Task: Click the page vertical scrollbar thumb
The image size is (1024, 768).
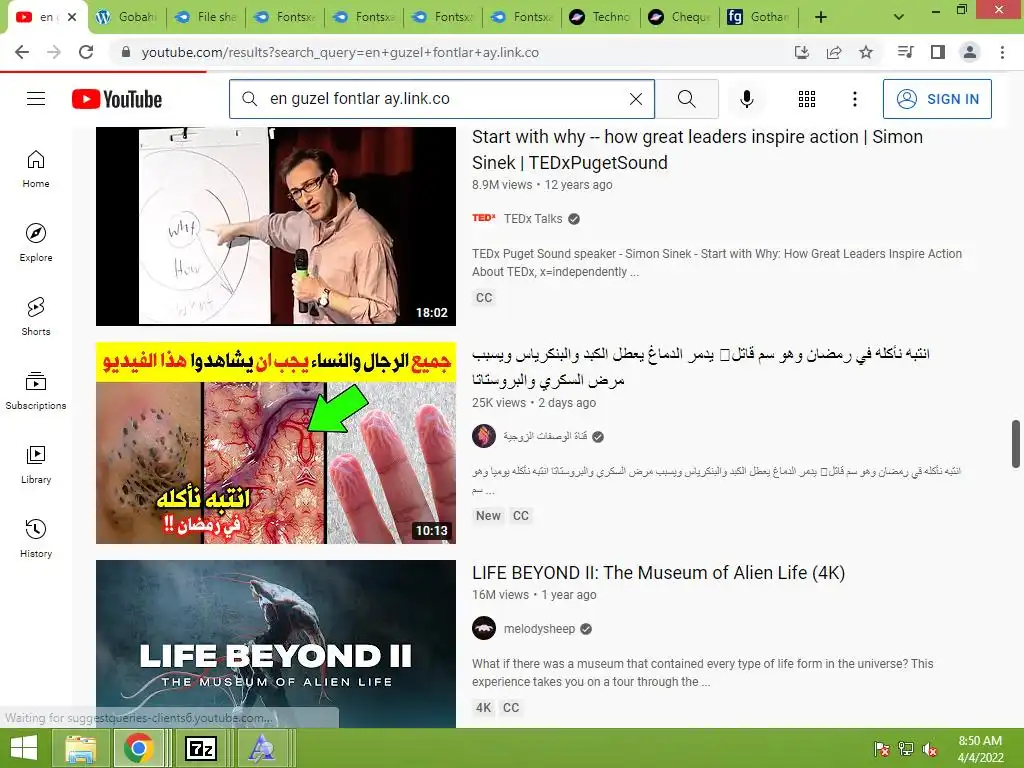Action: tap(1016, 444)
